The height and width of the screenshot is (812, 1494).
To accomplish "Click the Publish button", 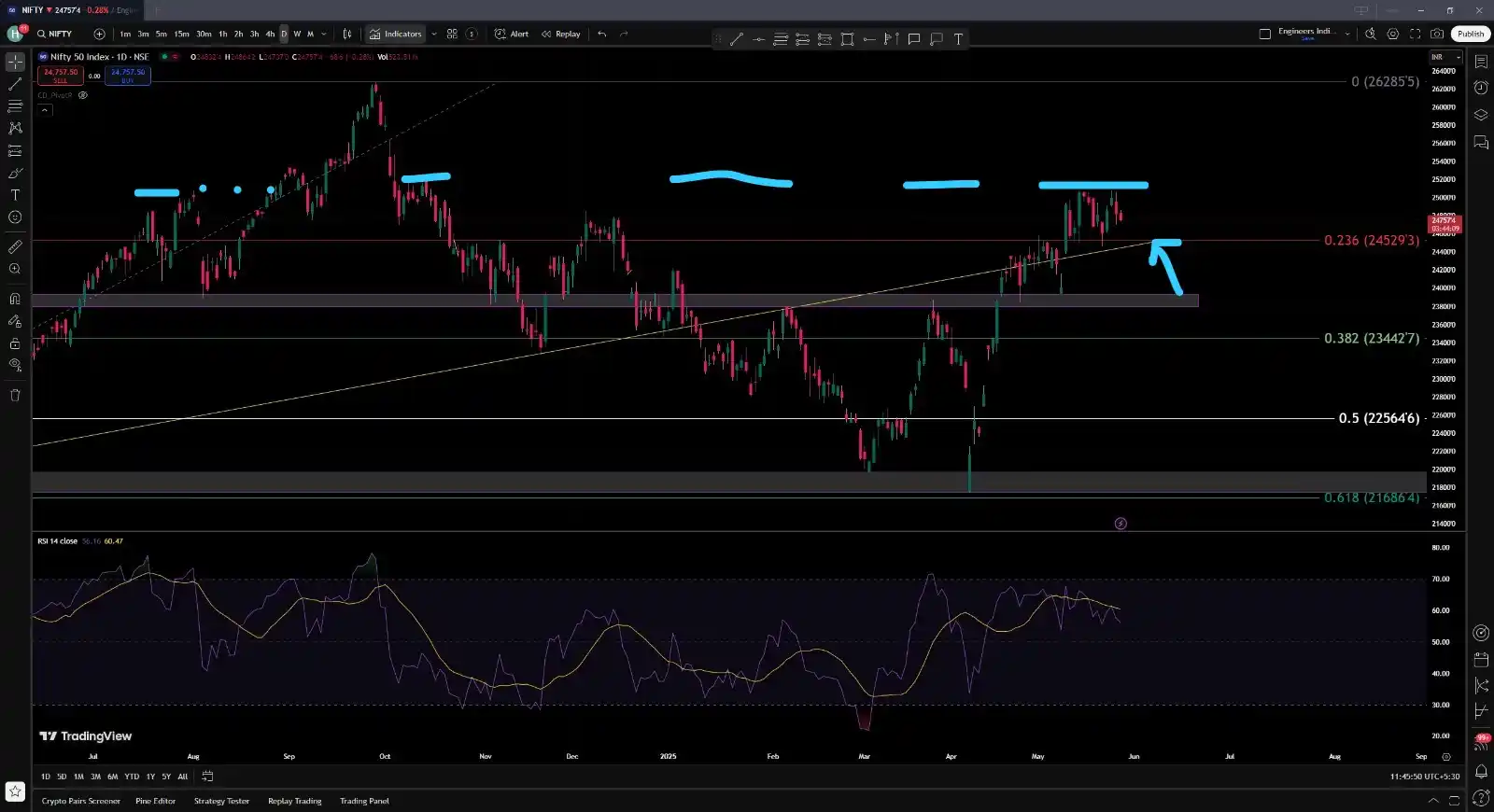I will coord(1471,34).
